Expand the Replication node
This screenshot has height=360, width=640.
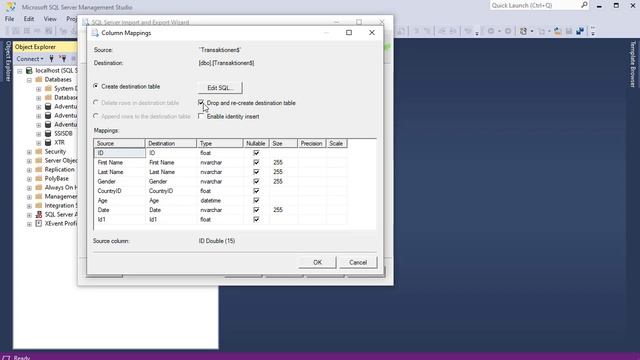[29, 170]
